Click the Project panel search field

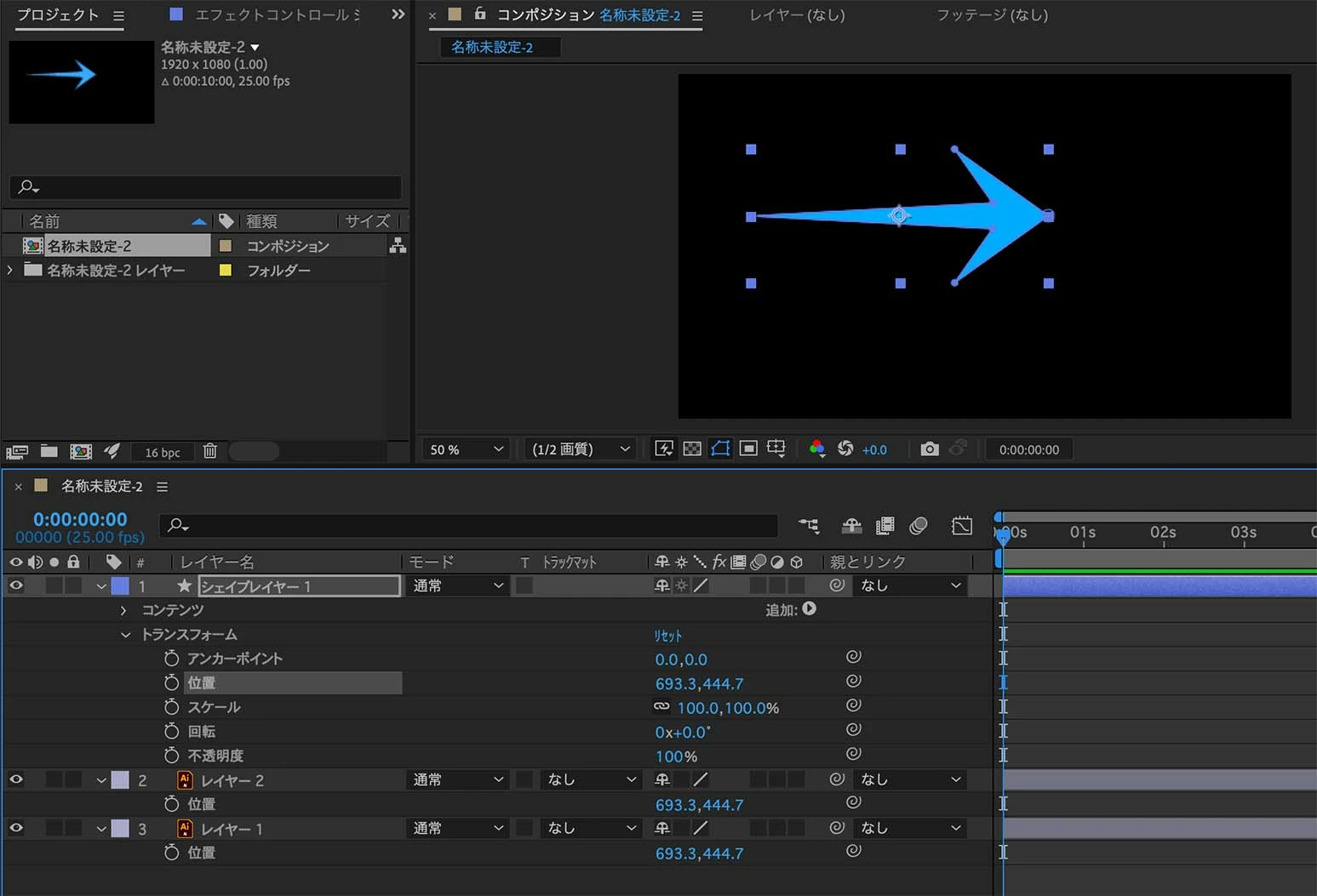coord(205,186)
